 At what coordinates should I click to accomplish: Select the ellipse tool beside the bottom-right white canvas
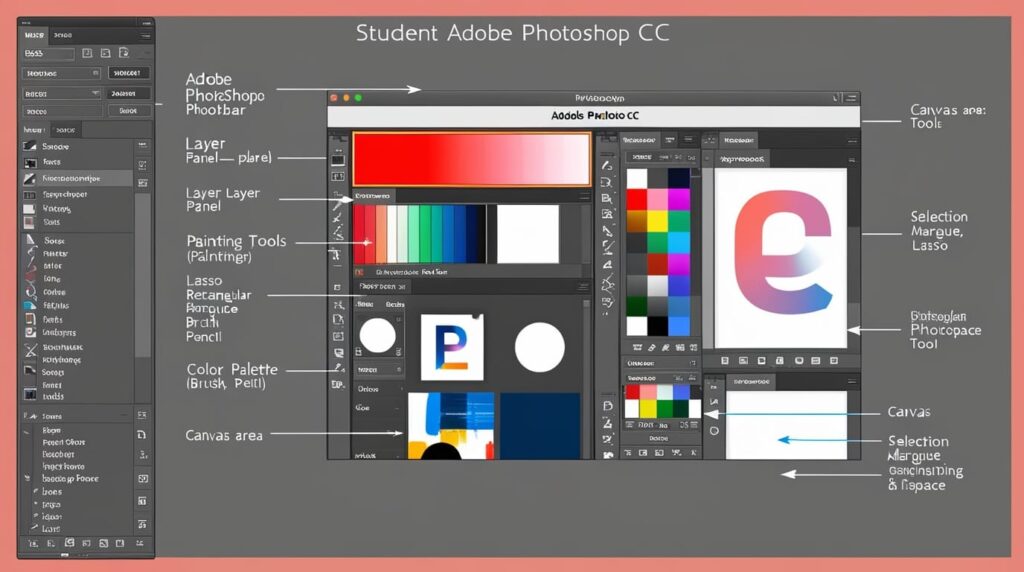click(714, 431)
